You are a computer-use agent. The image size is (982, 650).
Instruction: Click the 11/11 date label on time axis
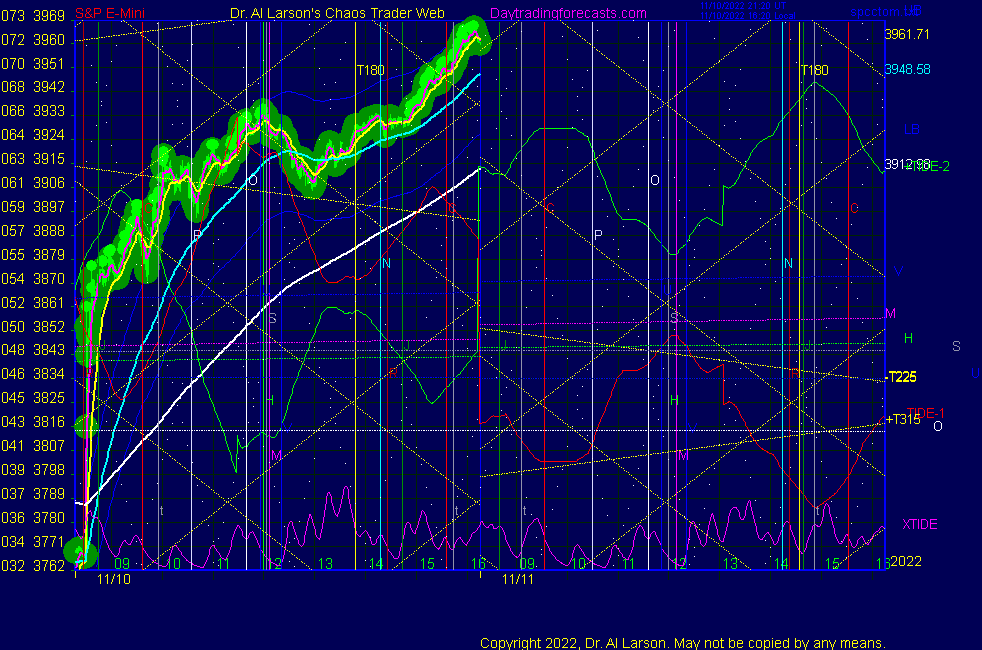pos(518,579)
